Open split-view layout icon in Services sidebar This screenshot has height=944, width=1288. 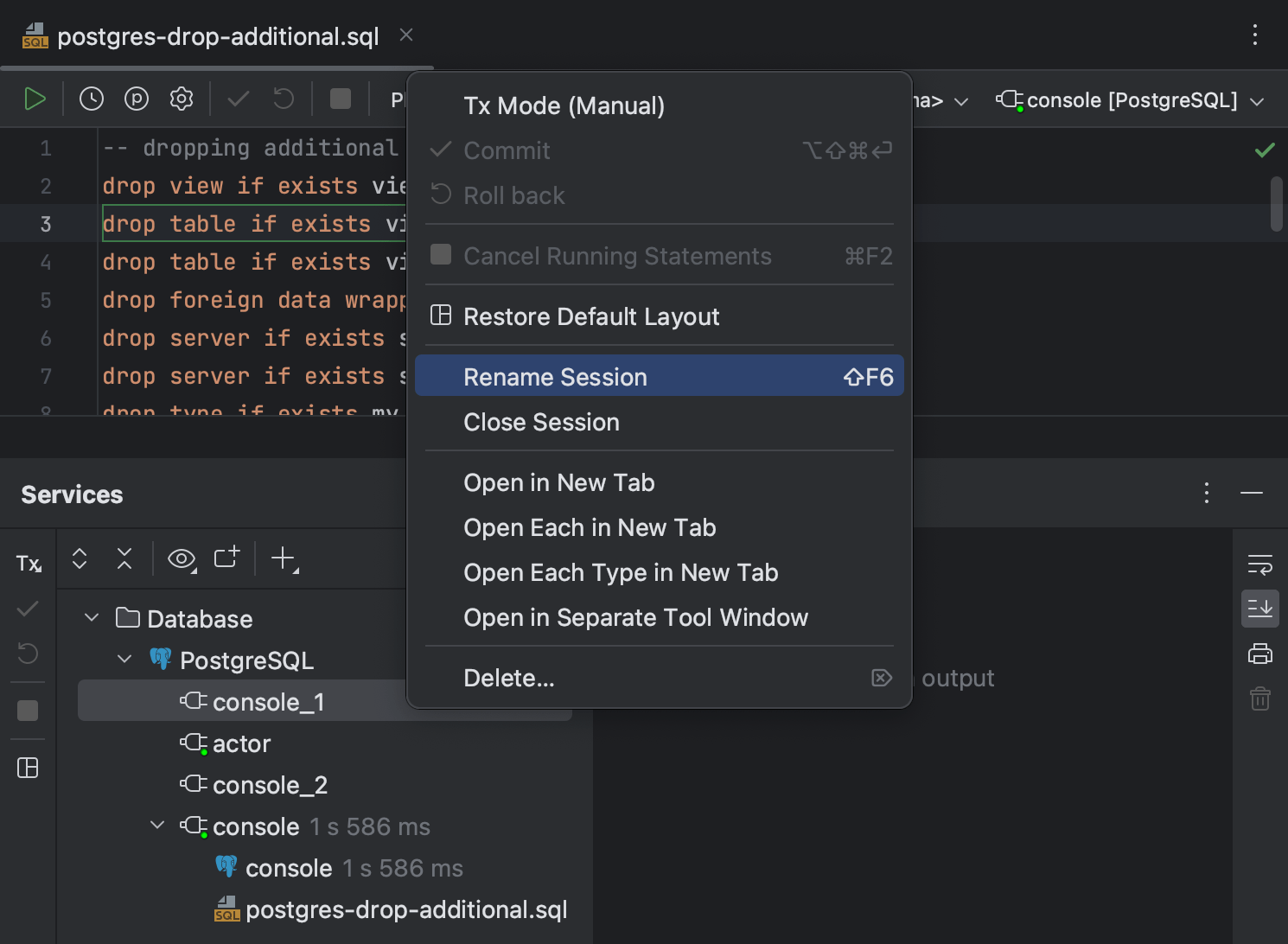coord(29,768)
